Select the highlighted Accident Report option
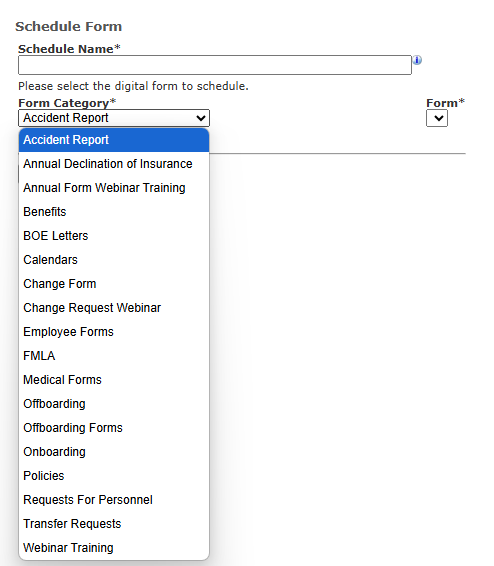The width and height of the screenshot is (494, 566). coord(114,140)
